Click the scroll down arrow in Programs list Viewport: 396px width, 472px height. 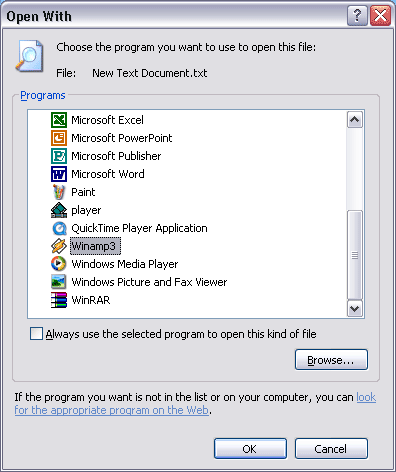click(355, 309)
